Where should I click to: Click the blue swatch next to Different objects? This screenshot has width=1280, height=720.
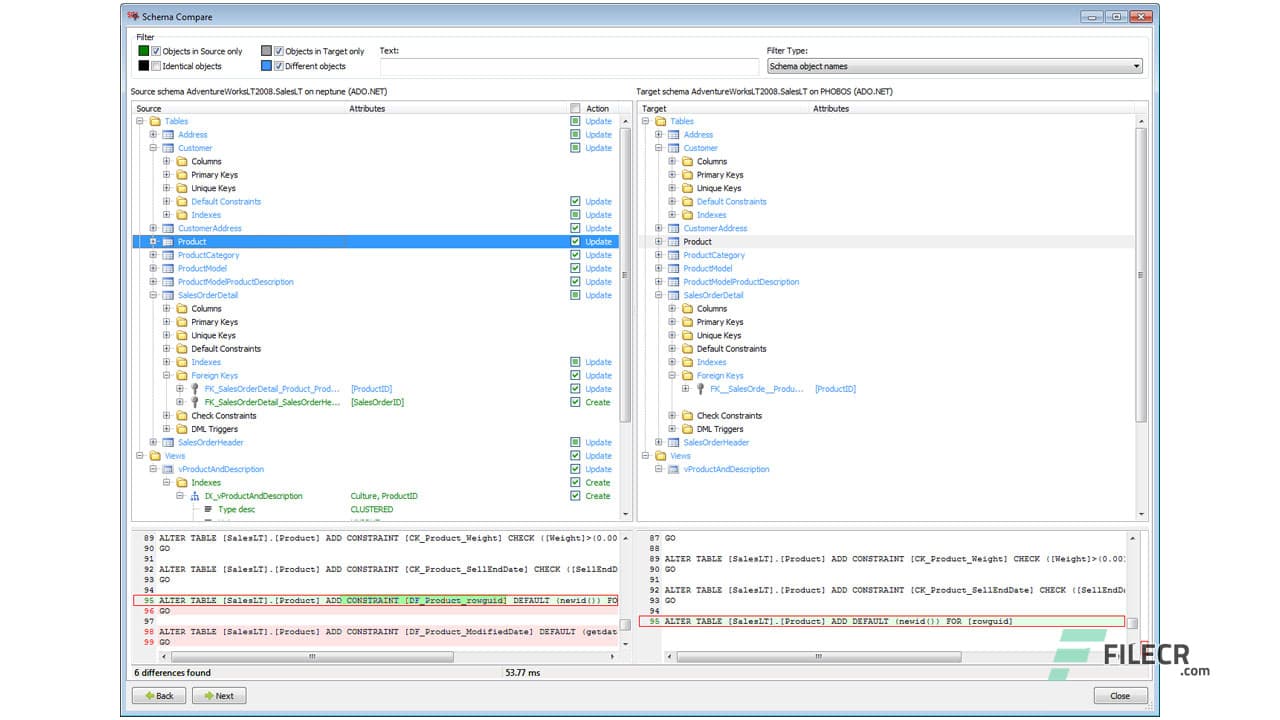coord(267,65)
